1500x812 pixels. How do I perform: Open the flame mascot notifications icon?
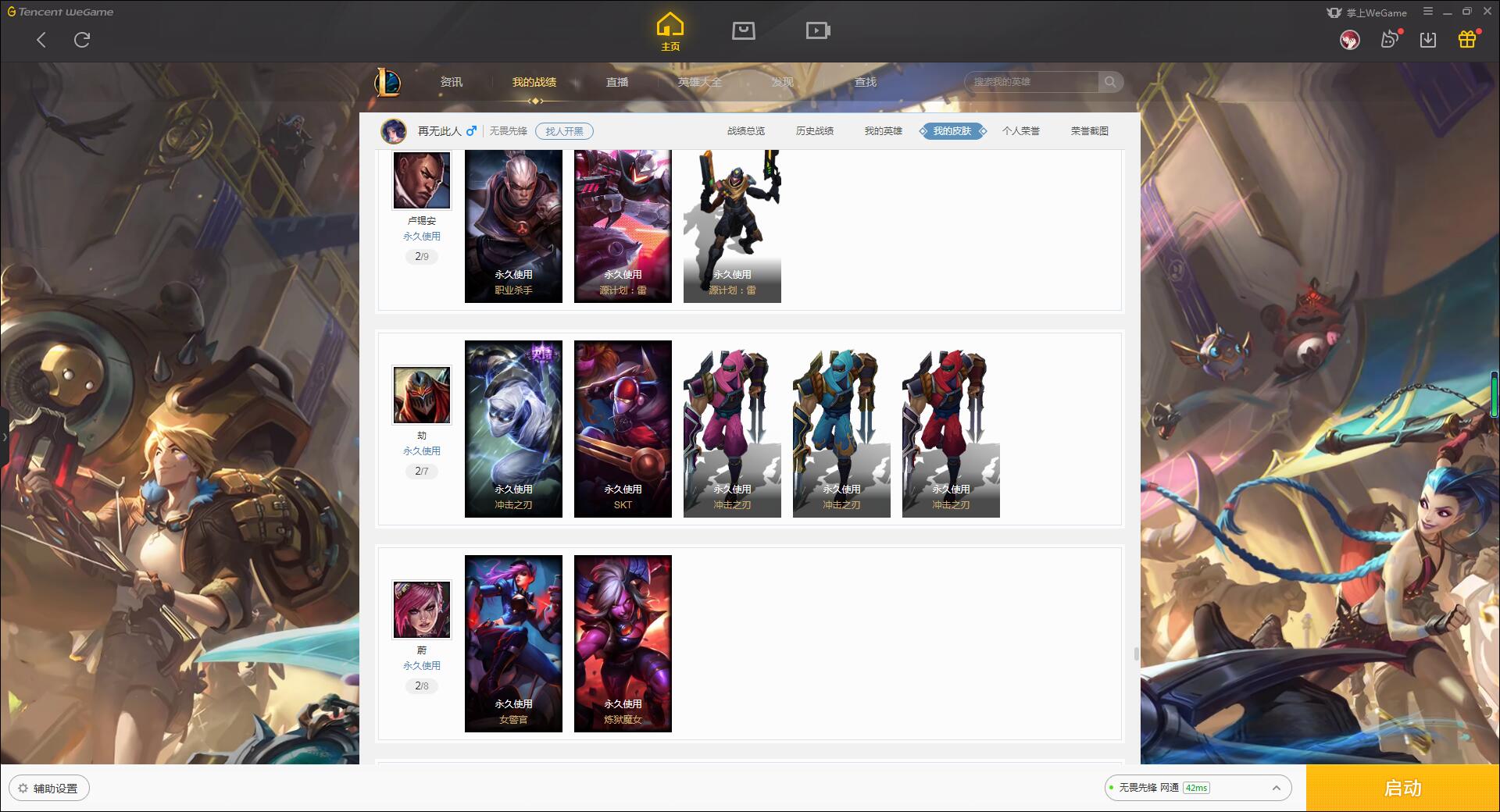pos(1390,39)
